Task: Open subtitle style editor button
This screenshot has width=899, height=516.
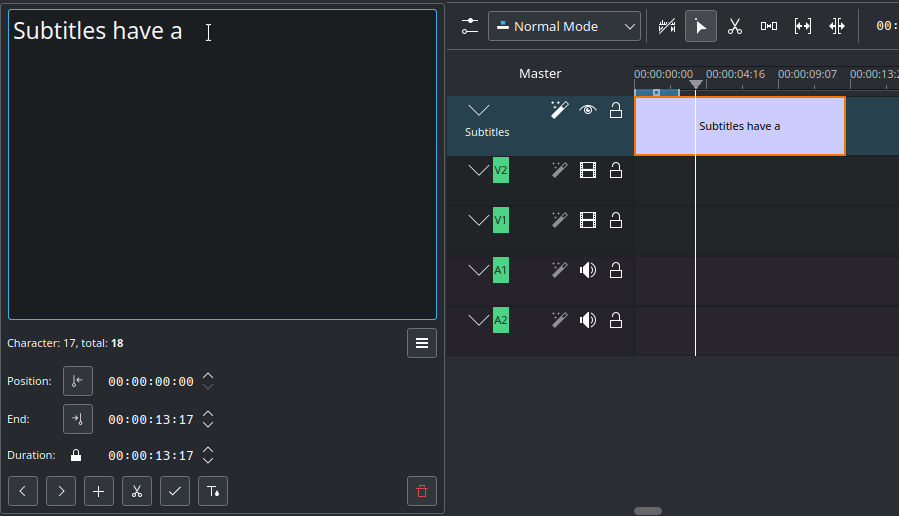Action: click(x=213, y=491)
